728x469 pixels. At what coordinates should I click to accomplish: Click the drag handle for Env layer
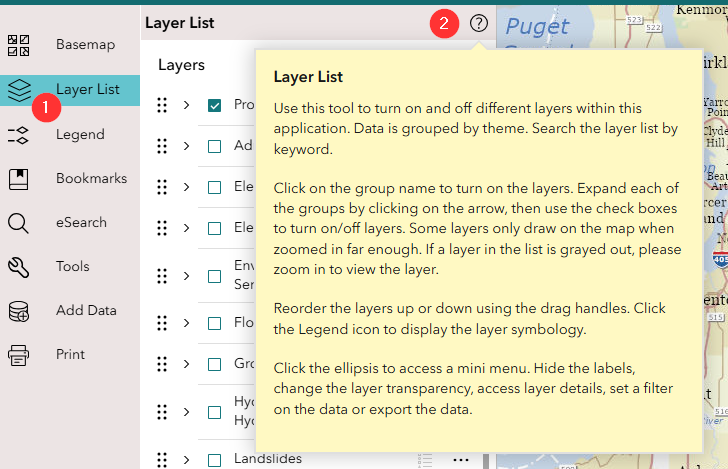tap(162, 276)
